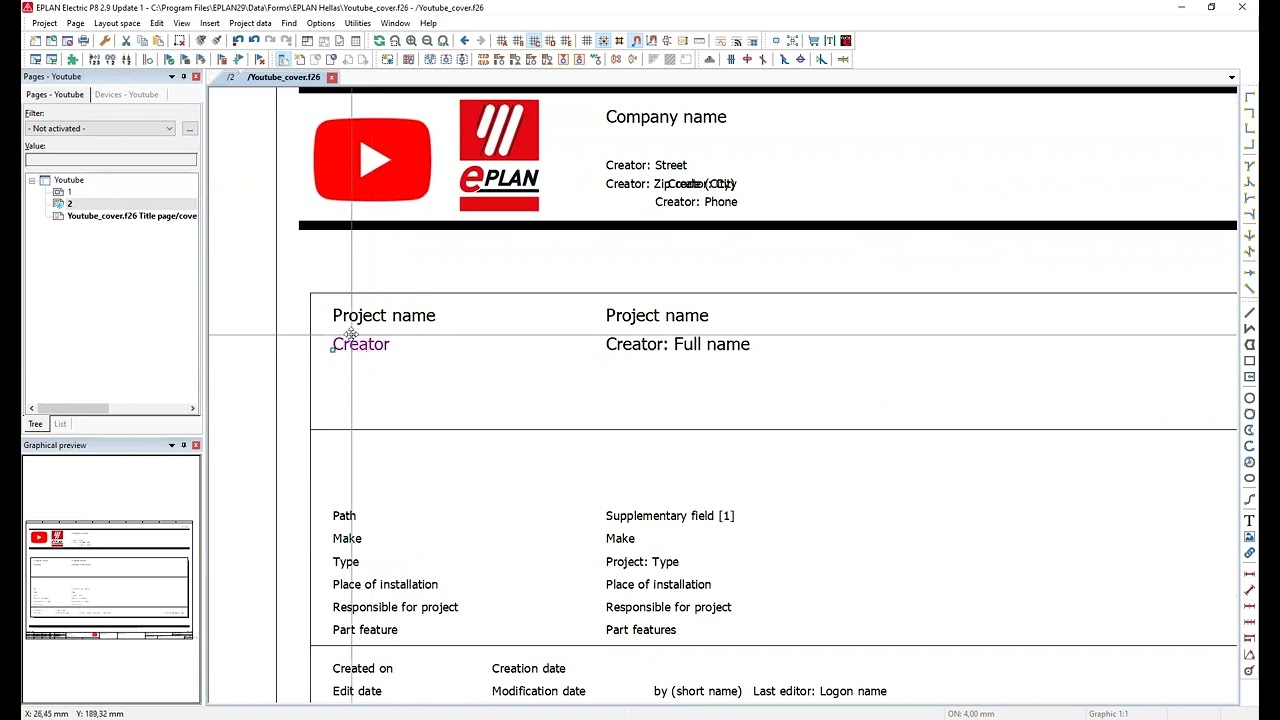
Task: Toggle snap to grid button
Action: pyautogui.click(x=604, y=41)
